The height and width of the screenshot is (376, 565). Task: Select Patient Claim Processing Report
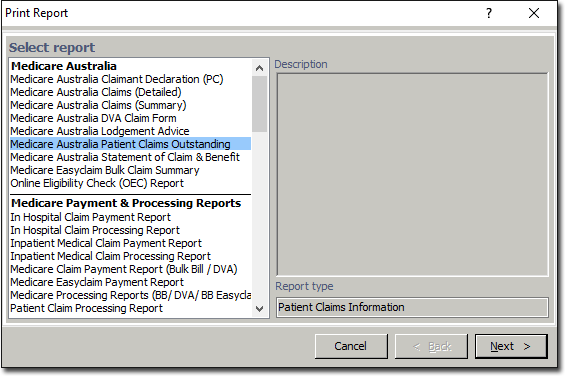point(130,308)
